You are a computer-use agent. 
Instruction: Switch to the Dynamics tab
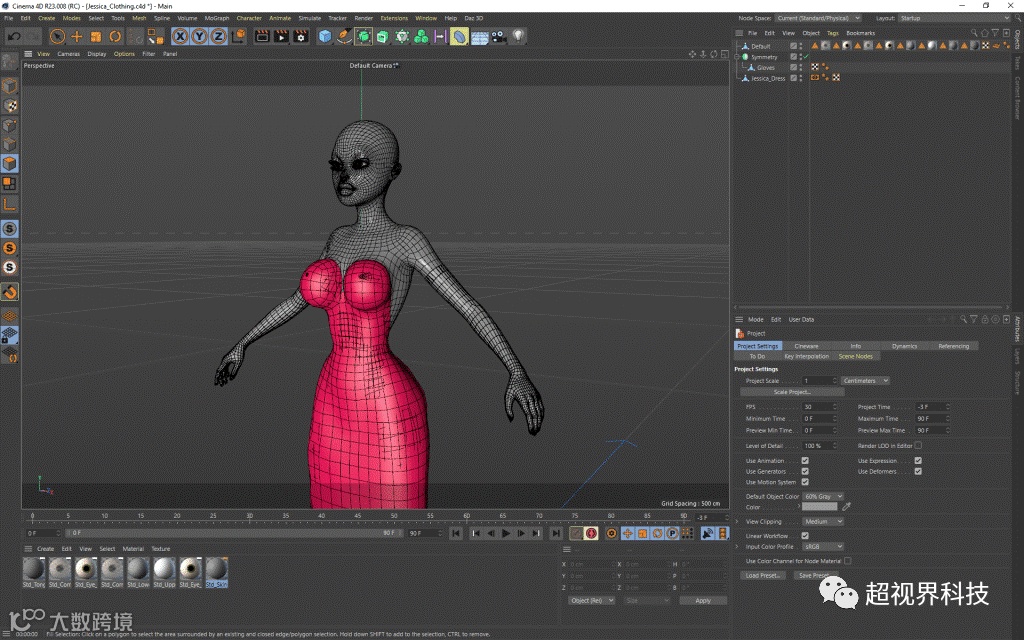point(904,346)
